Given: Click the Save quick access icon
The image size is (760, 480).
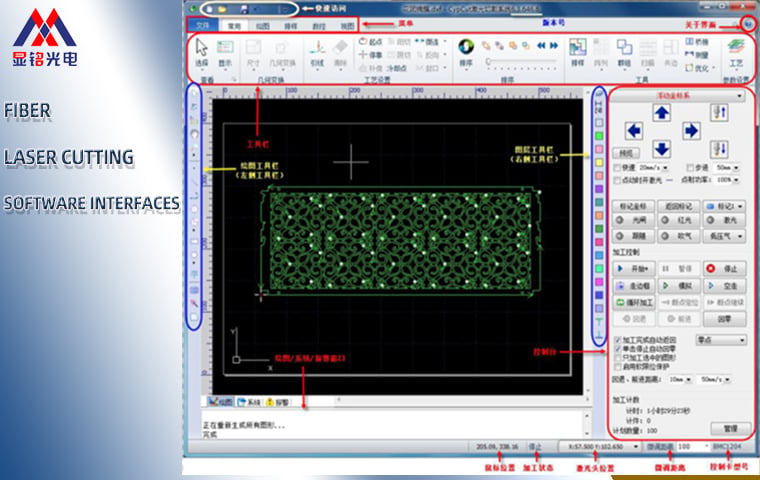Looking at the screenshot, I should click(x=244, y=9).
